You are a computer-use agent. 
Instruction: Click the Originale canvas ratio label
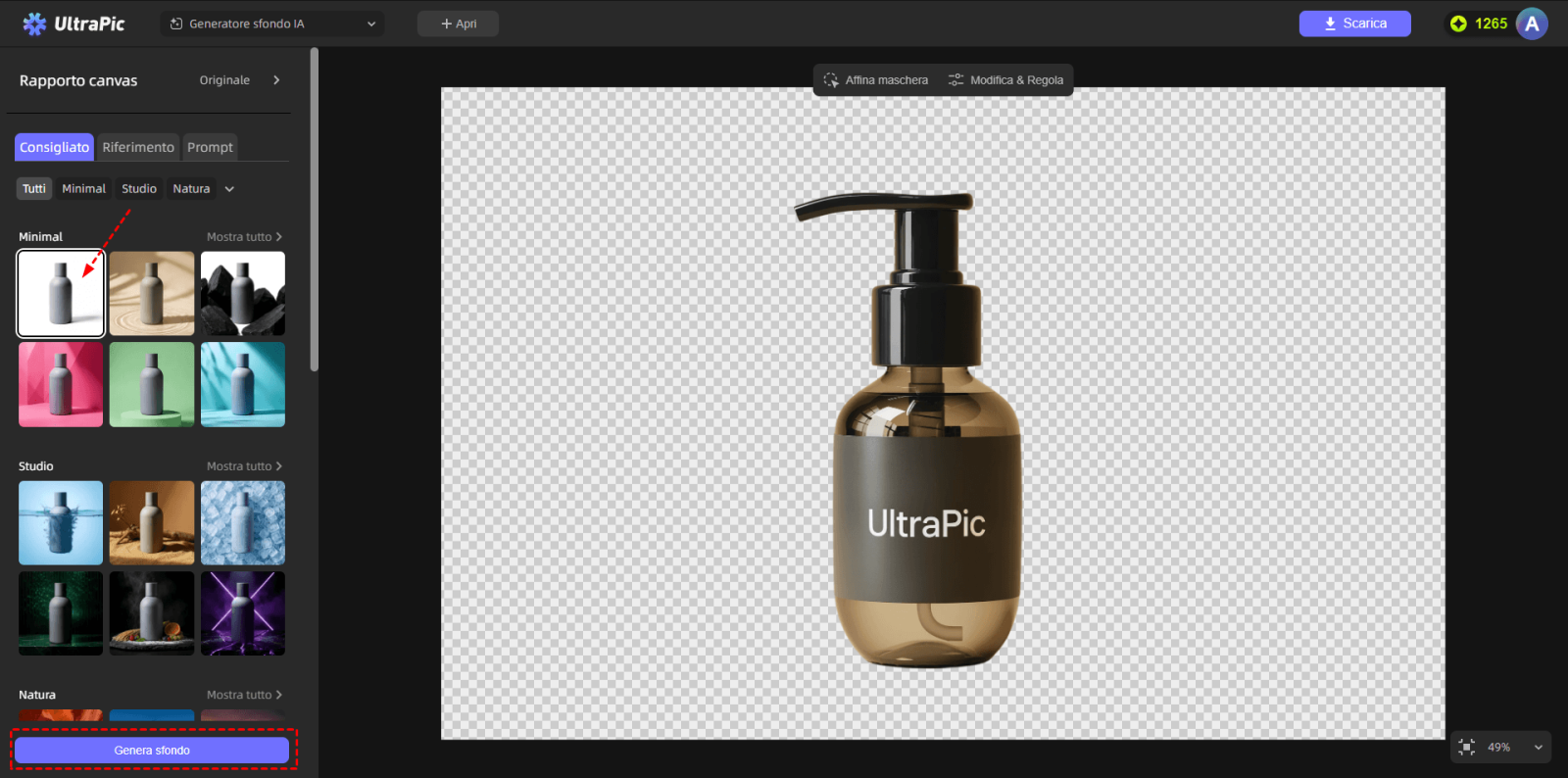(x=224, y=80)
